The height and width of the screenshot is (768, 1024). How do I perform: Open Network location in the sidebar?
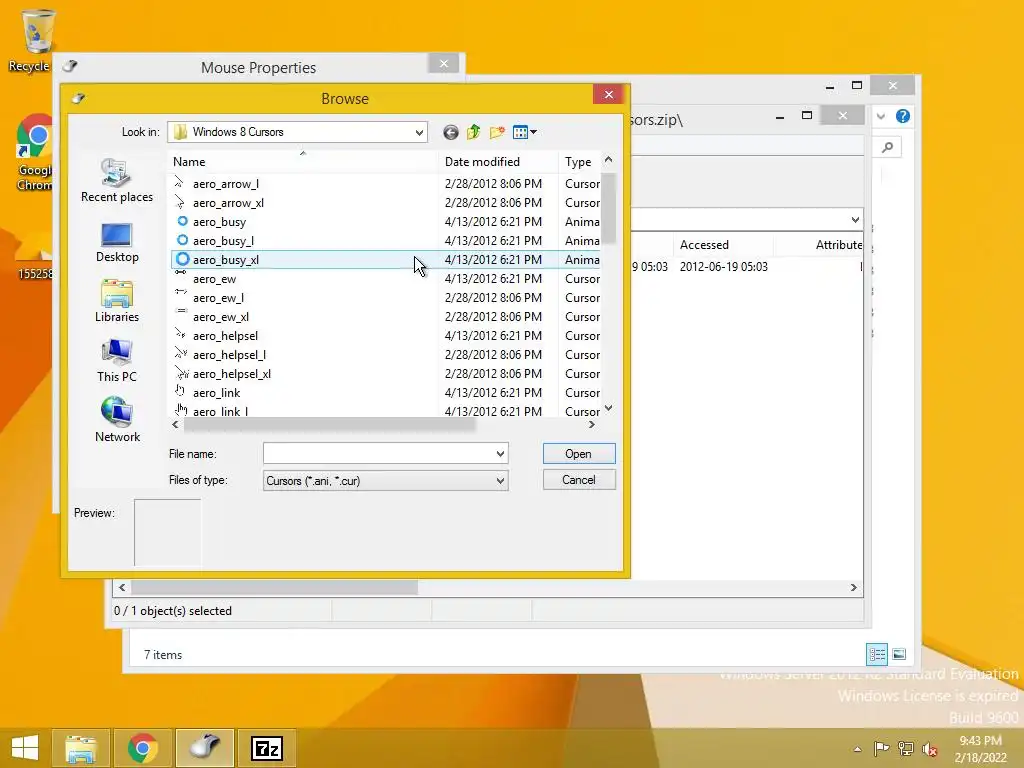coord(117,421)
